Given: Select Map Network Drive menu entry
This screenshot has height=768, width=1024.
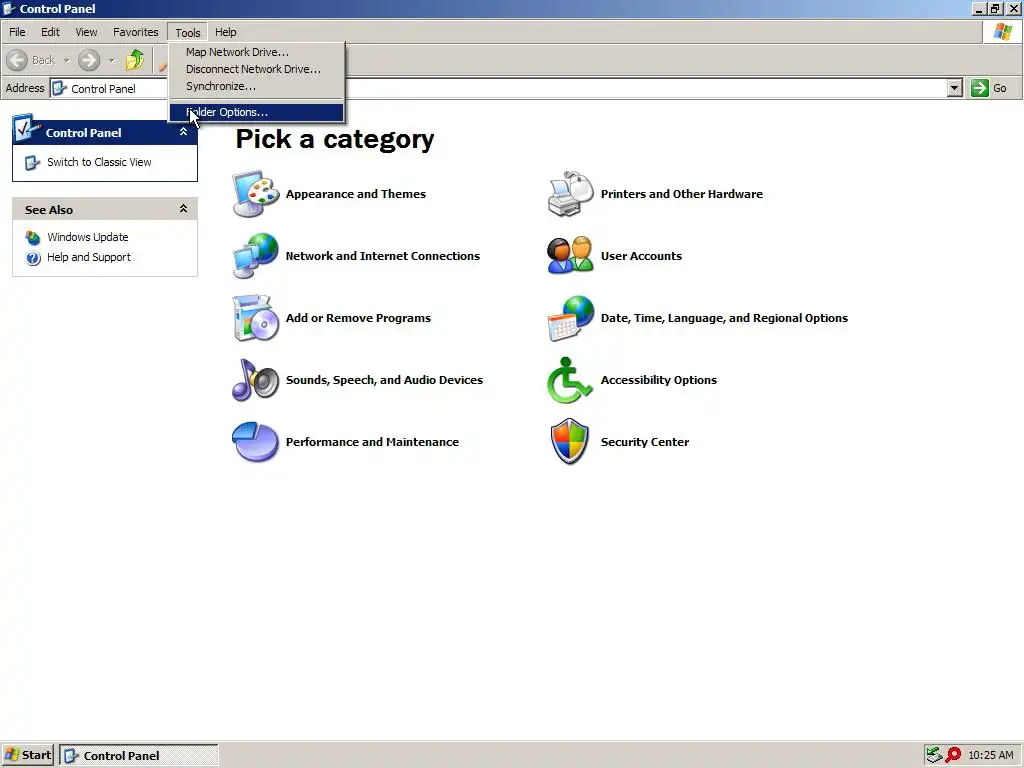Looking at the screenshot, I should tap(256, 52).
